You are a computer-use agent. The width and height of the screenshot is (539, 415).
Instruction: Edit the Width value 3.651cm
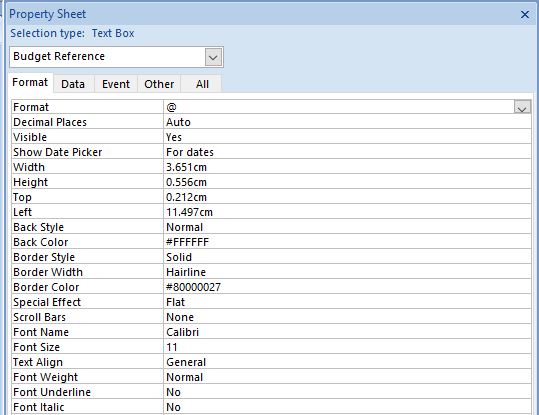[347, 167]
